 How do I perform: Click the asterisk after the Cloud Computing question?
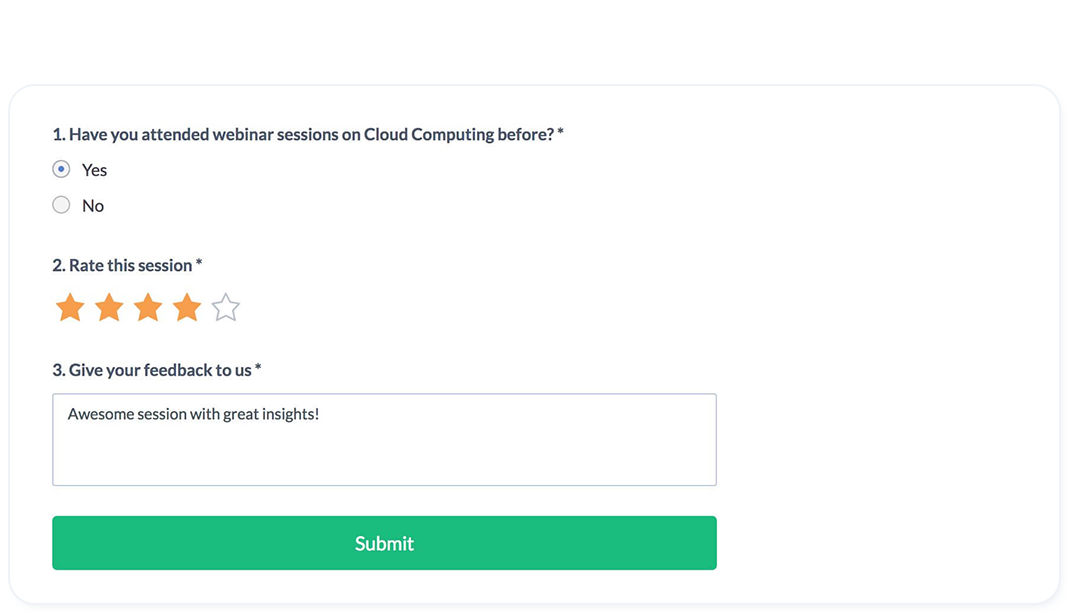click(x=561, y=133)
